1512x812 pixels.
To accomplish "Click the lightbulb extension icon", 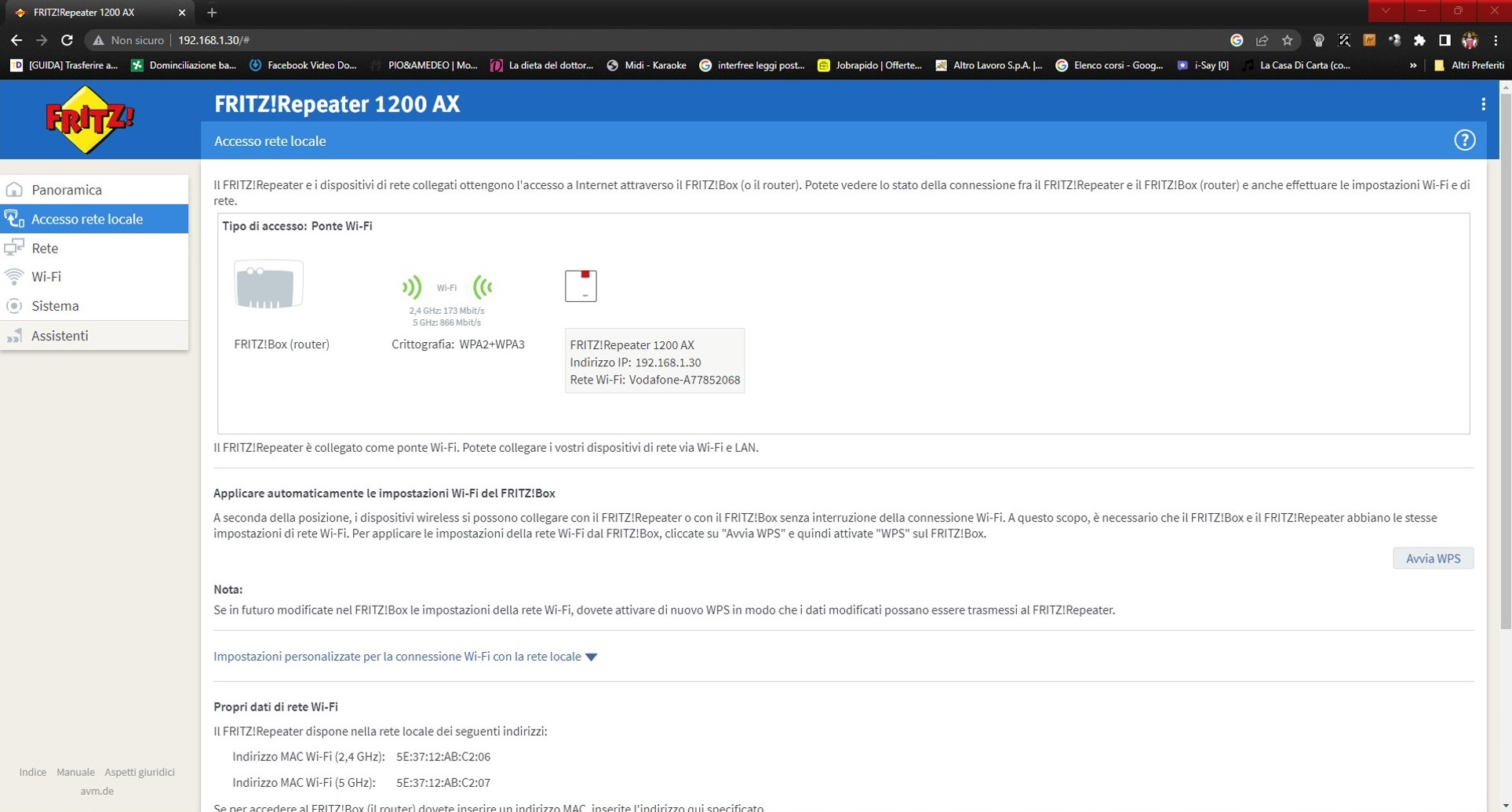I will coord(1318,40).
